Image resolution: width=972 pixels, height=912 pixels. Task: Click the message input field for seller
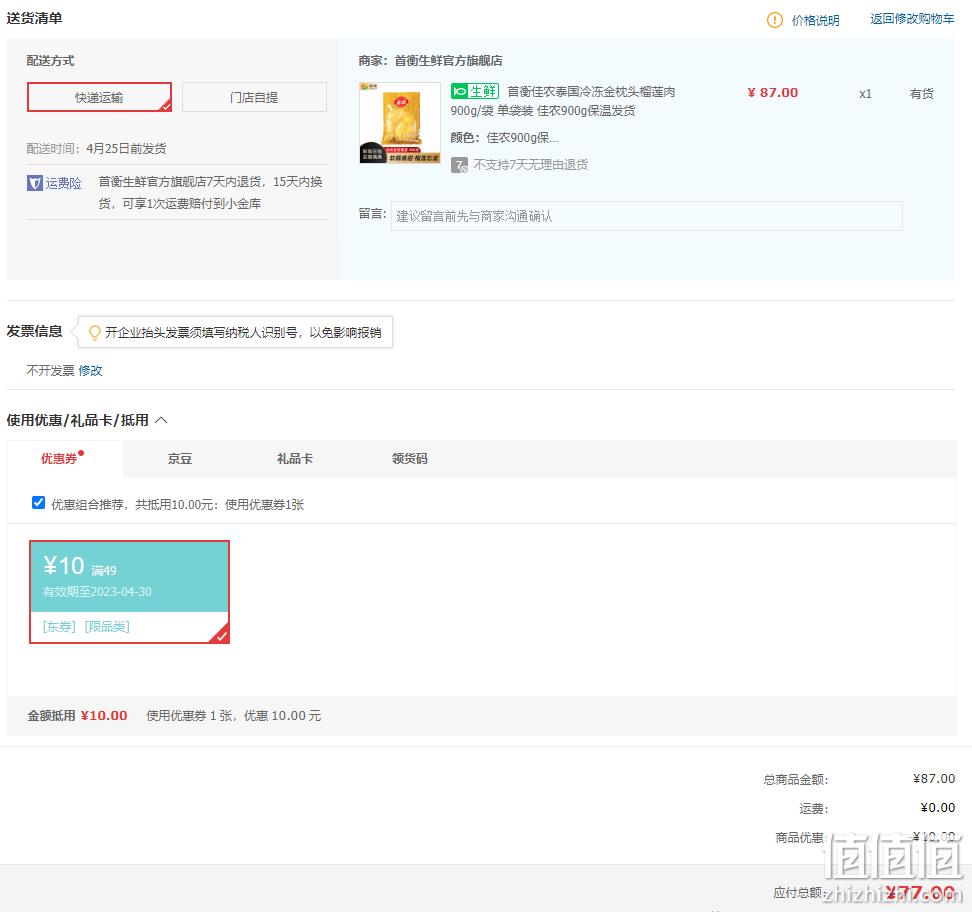click(x=647, y=216)
